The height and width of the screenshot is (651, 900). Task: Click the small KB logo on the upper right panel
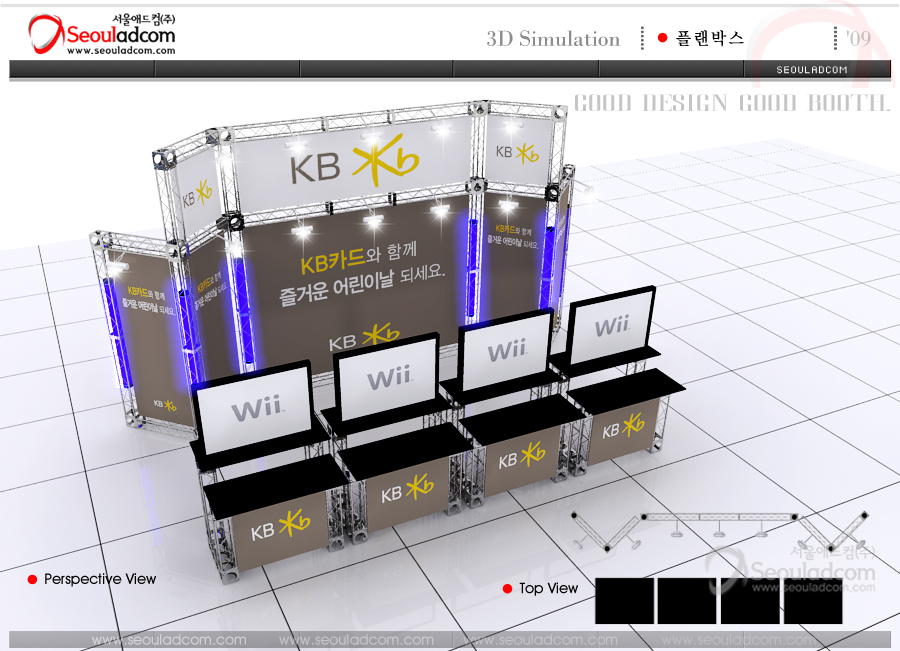517,153
